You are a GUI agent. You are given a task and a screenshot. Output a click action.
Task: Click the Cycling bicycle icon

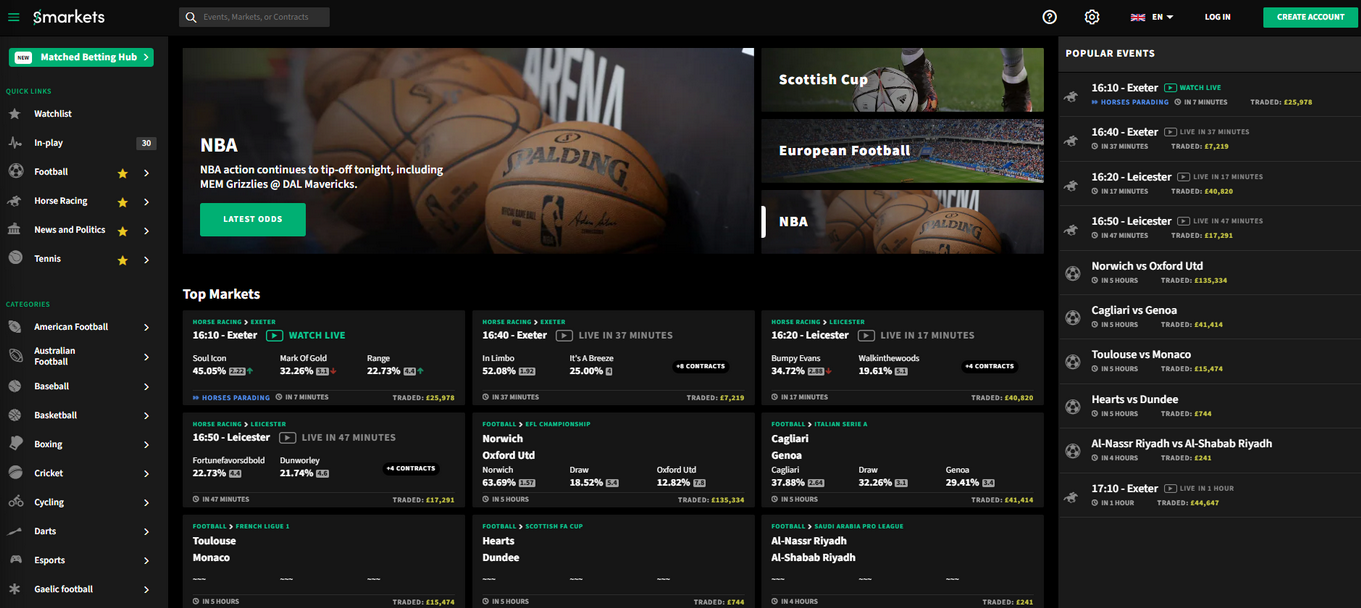(15, 502)
